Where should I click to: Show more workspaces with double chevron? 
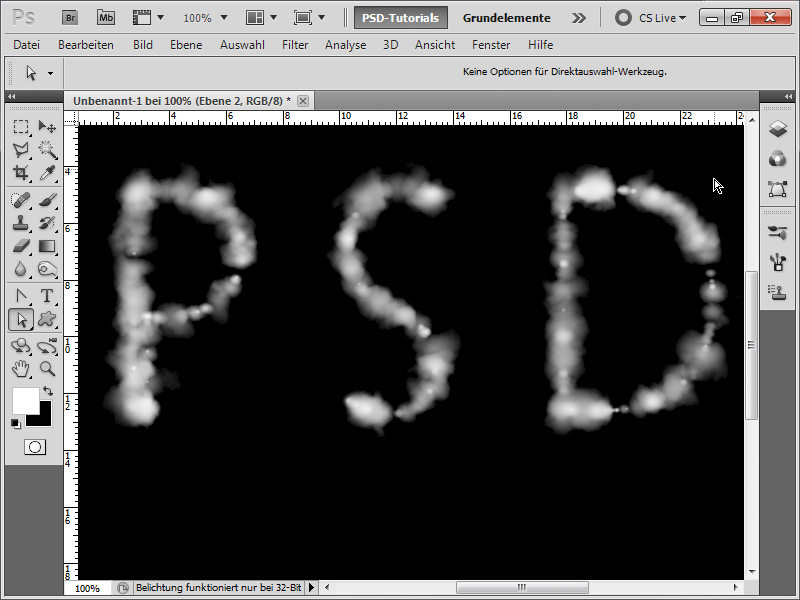tap(579, 18)
